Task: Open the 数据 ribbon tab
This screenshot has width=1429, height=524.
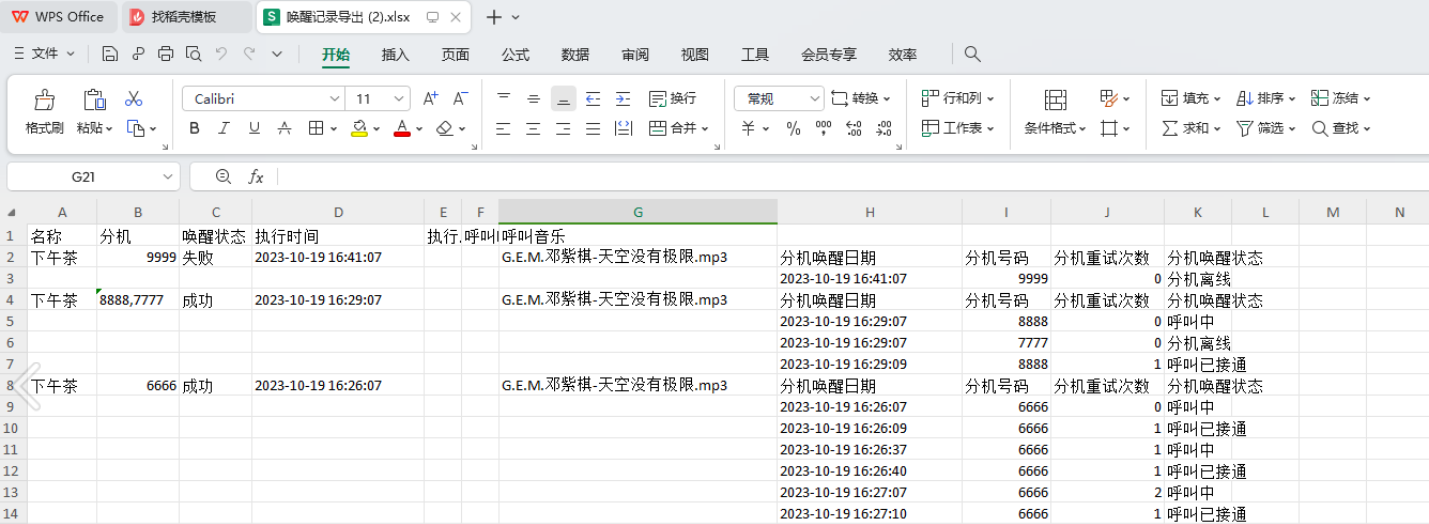Action: (x=575, y=55)
